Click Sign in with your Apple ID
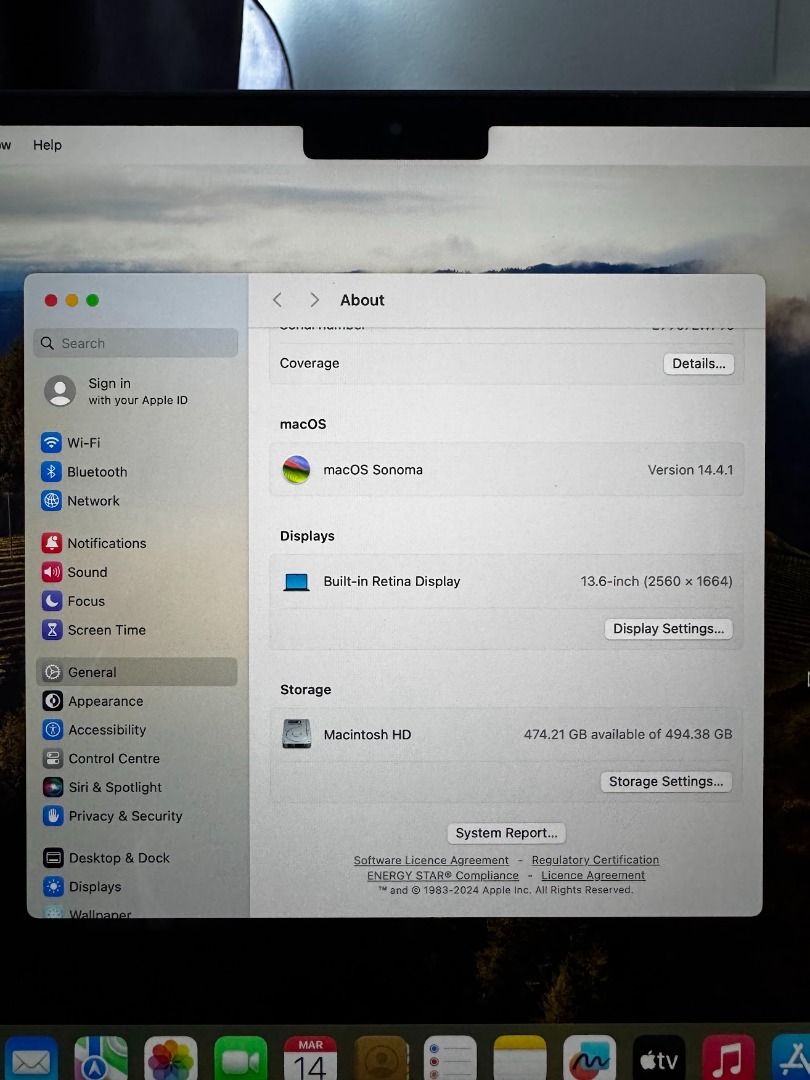The image size is (810, 1080). [x=117, y=391]
